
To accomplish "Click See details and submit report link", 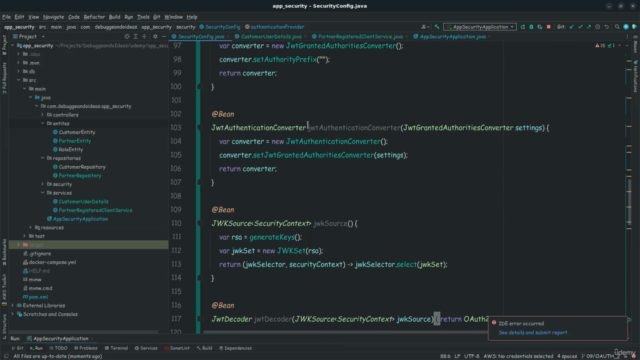I will 533,332.
